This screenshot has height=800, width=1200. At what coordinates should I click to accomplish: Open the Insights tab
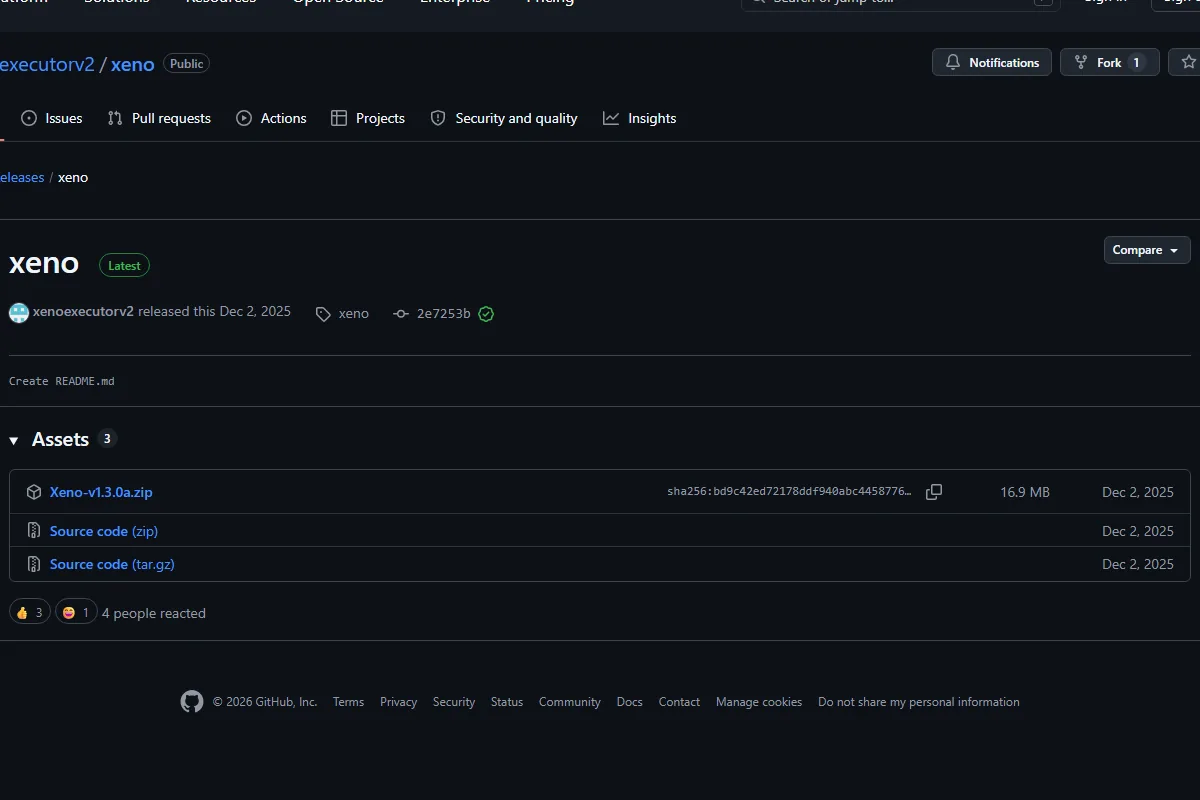[640, 118]
